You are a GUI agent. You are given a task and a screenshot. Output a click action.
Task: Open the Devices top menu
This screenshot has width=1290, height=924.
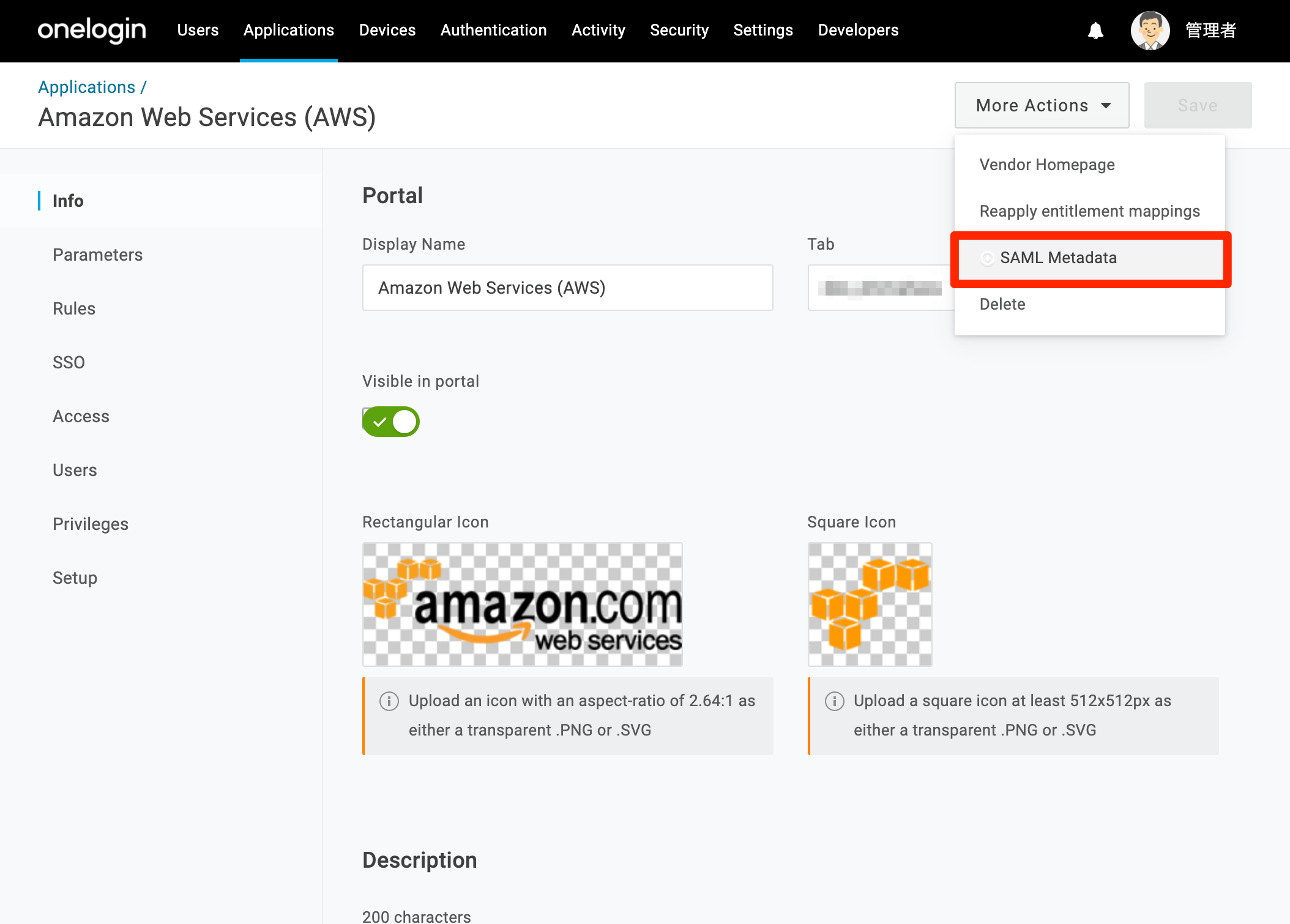click(x=387, y=30)
